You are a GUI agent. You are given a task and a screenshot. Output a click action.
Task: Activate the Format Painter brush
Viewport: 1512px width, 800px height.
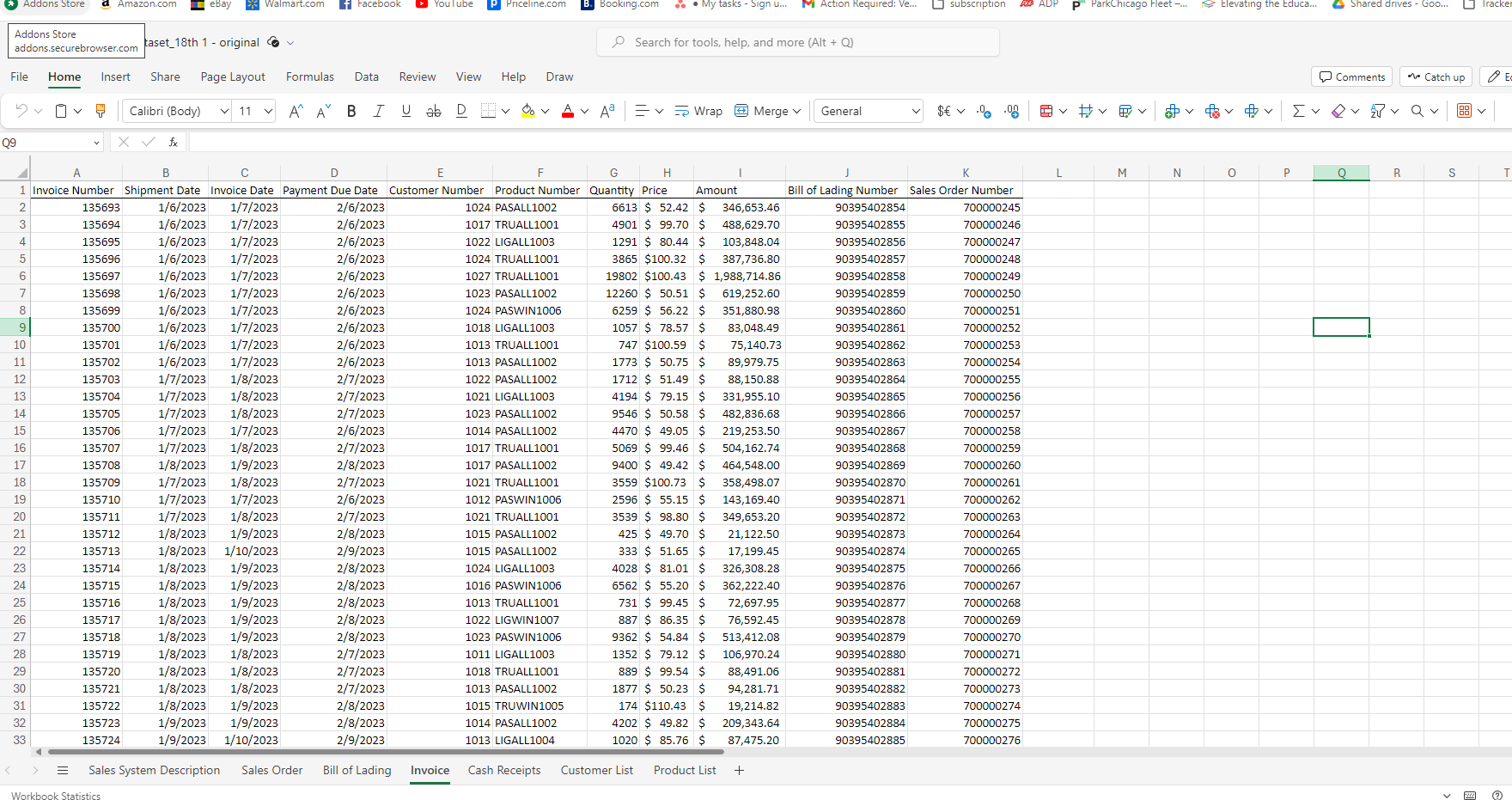pyautogui.click(x=101, y=111)
